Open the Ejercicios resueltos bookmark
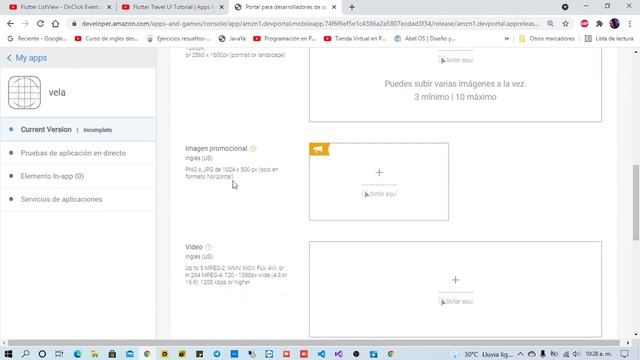Viewport: 640px width, 360px height. tap(179, 38)
